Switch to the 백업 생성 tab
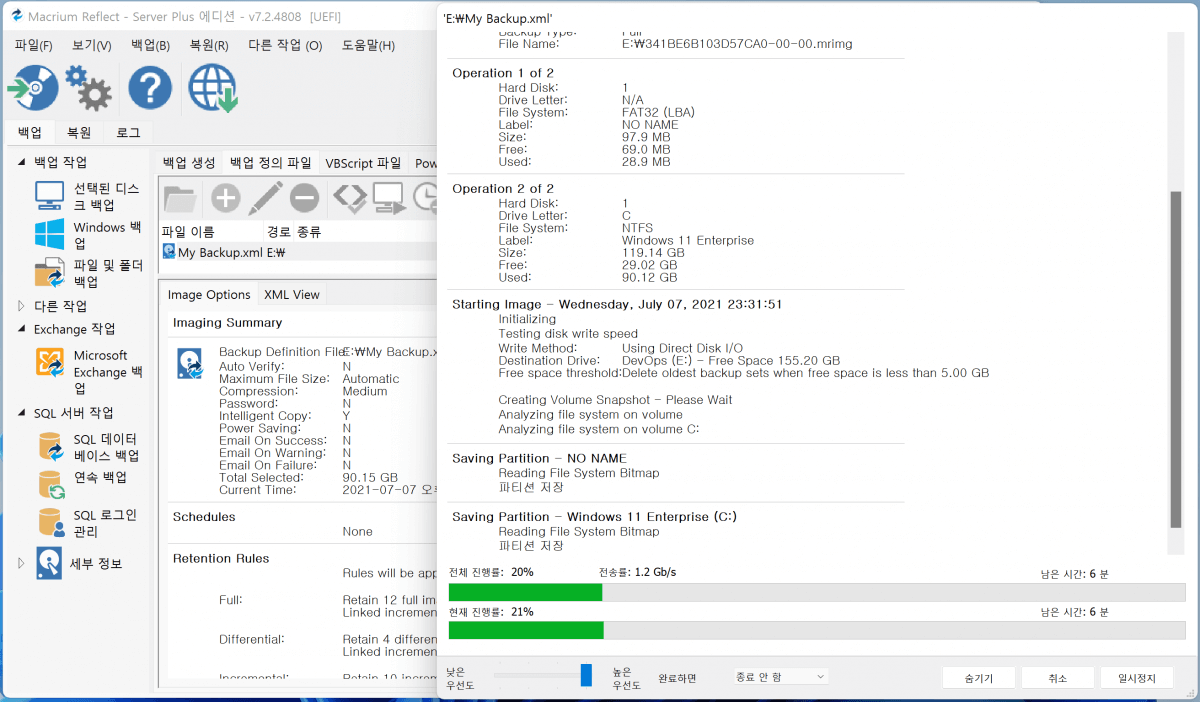 click(189, 163)
